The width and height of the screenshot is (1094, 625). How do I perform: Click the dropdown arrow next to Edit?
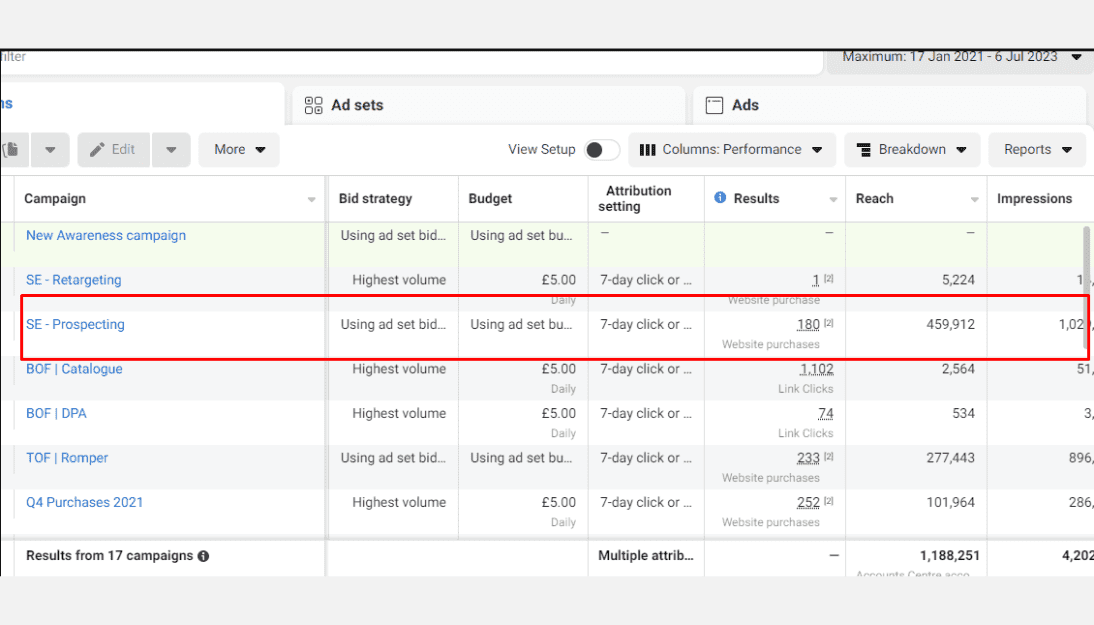(171, 150)
